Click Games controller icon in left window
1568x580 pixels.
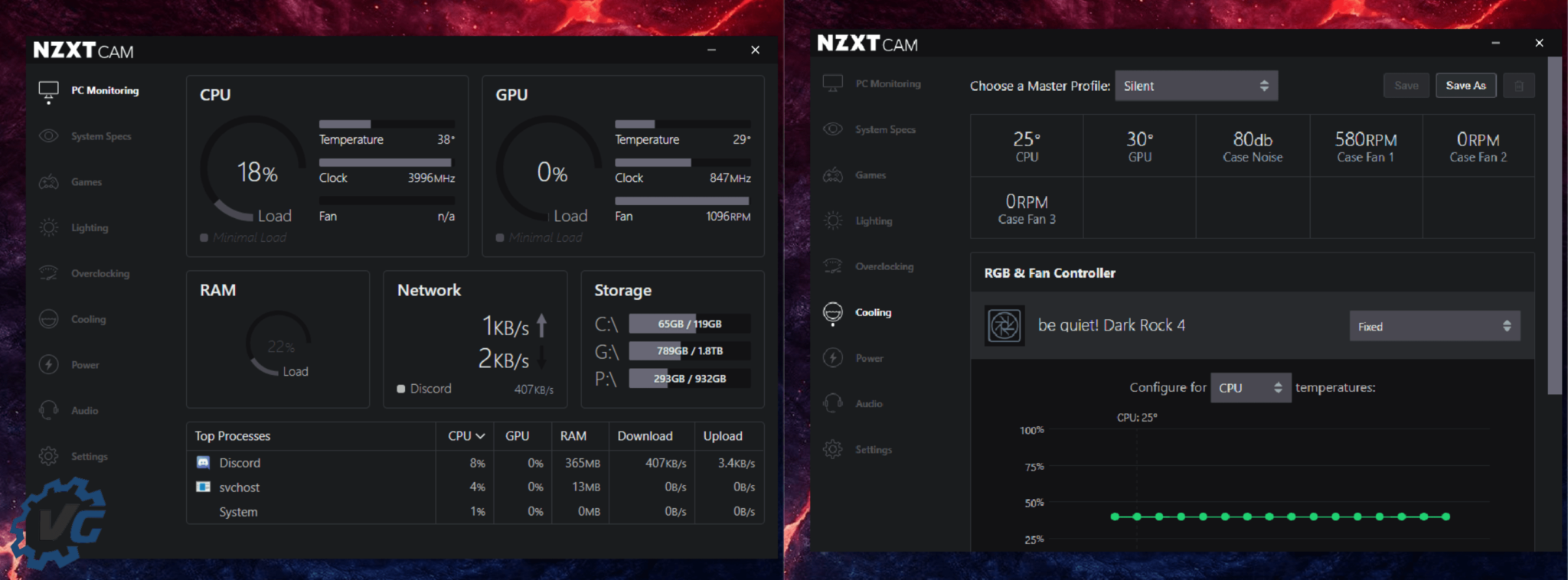48,182
